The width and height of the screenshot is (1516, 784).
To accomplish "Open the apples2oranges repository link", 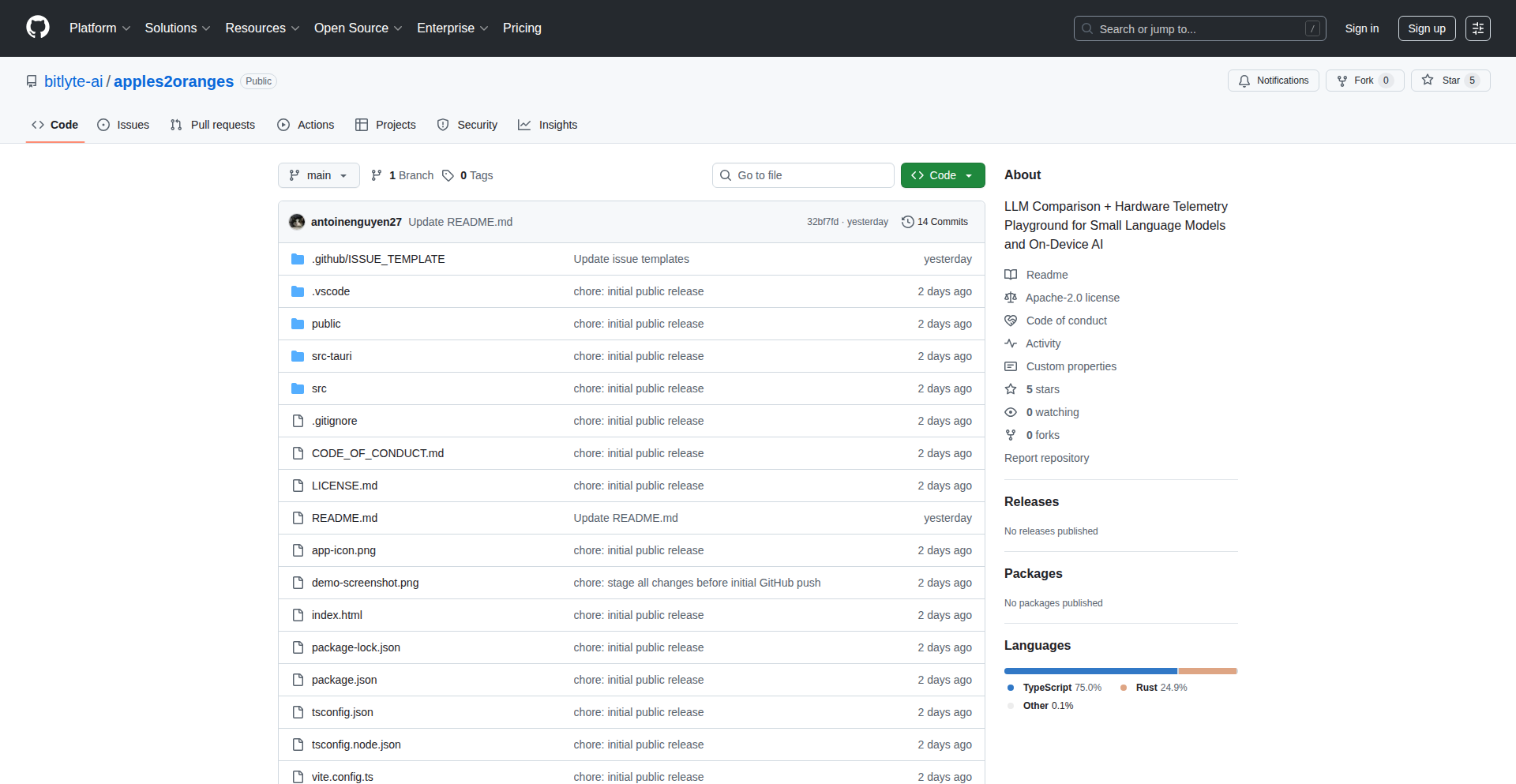I will (x=174, y=81).
